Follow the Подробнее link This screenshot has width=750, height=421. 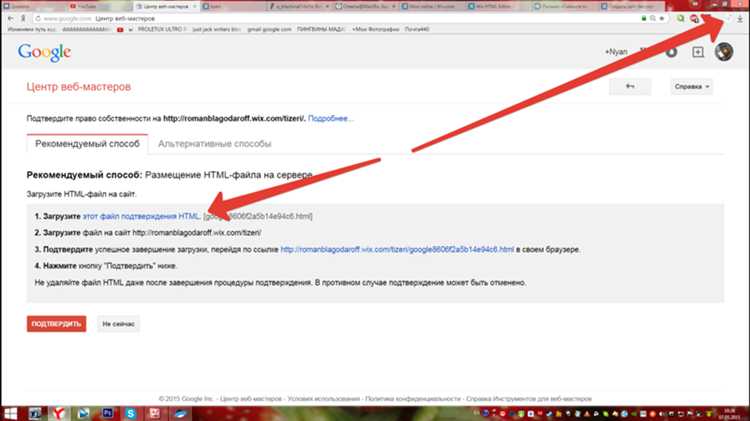pos(331,118)
